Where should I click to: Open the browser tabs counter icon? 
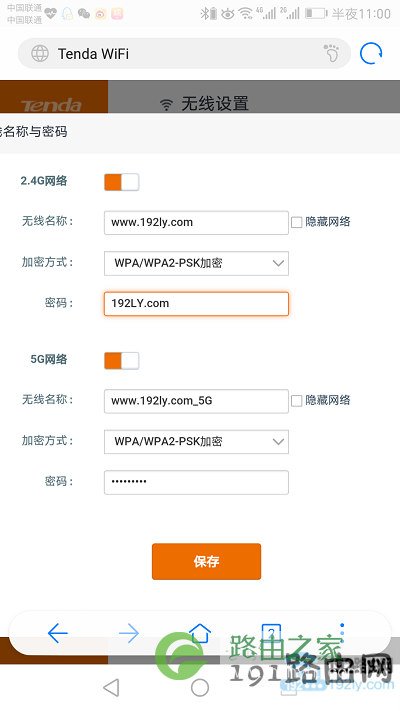[x=271, y=632]
